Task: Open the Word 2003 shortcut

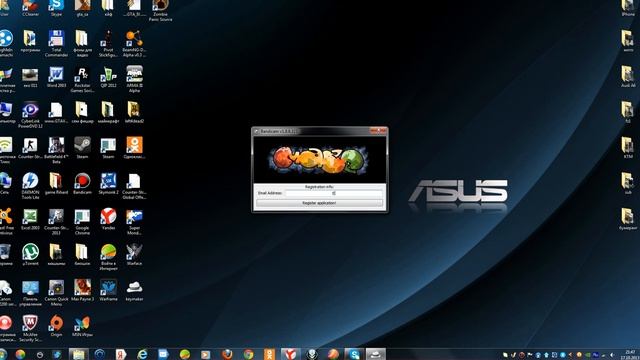Action: (56, 77)
